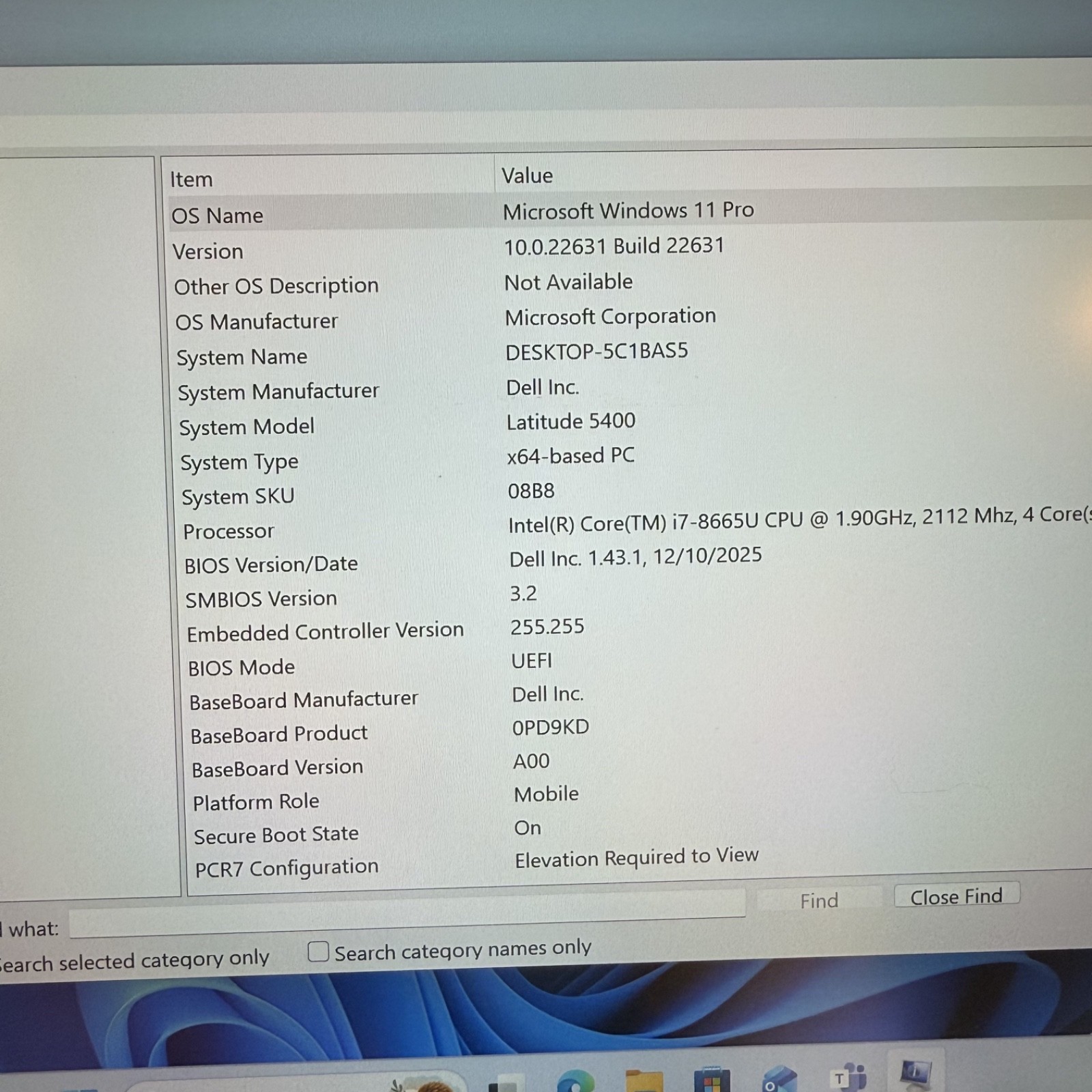Select the BIOS Version/Date row
The image size is (1092, 1092).
point(637,561)
